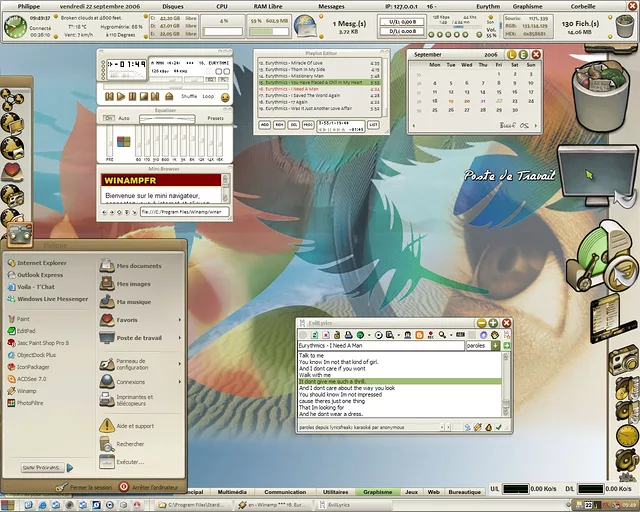The height and width of the screenshot is (512, 640).
Task: Open Aide et support help icon
Action: [x=136, y=426]
